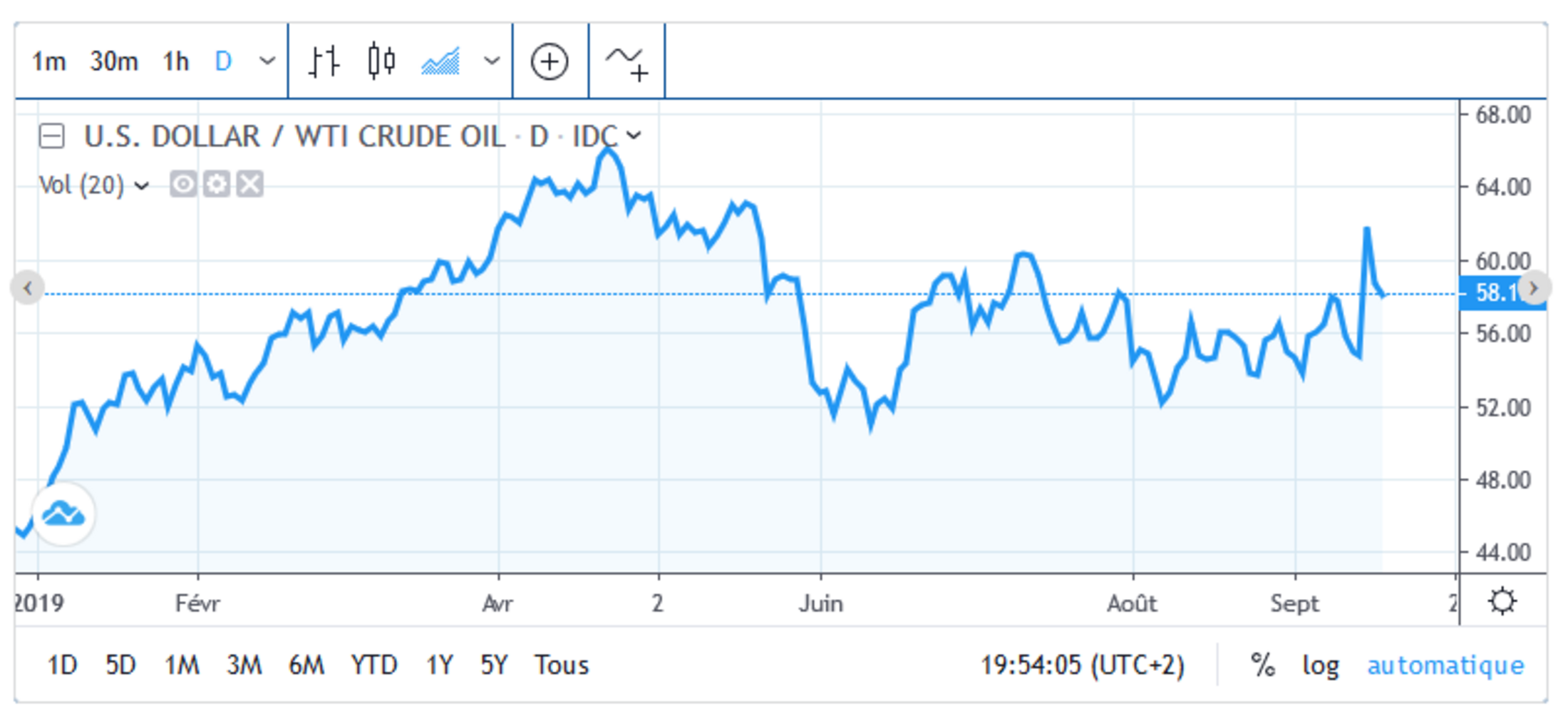1568x721 pixels.
Task: Click the add symbol compare plus icon
Action: coord(550,61)
